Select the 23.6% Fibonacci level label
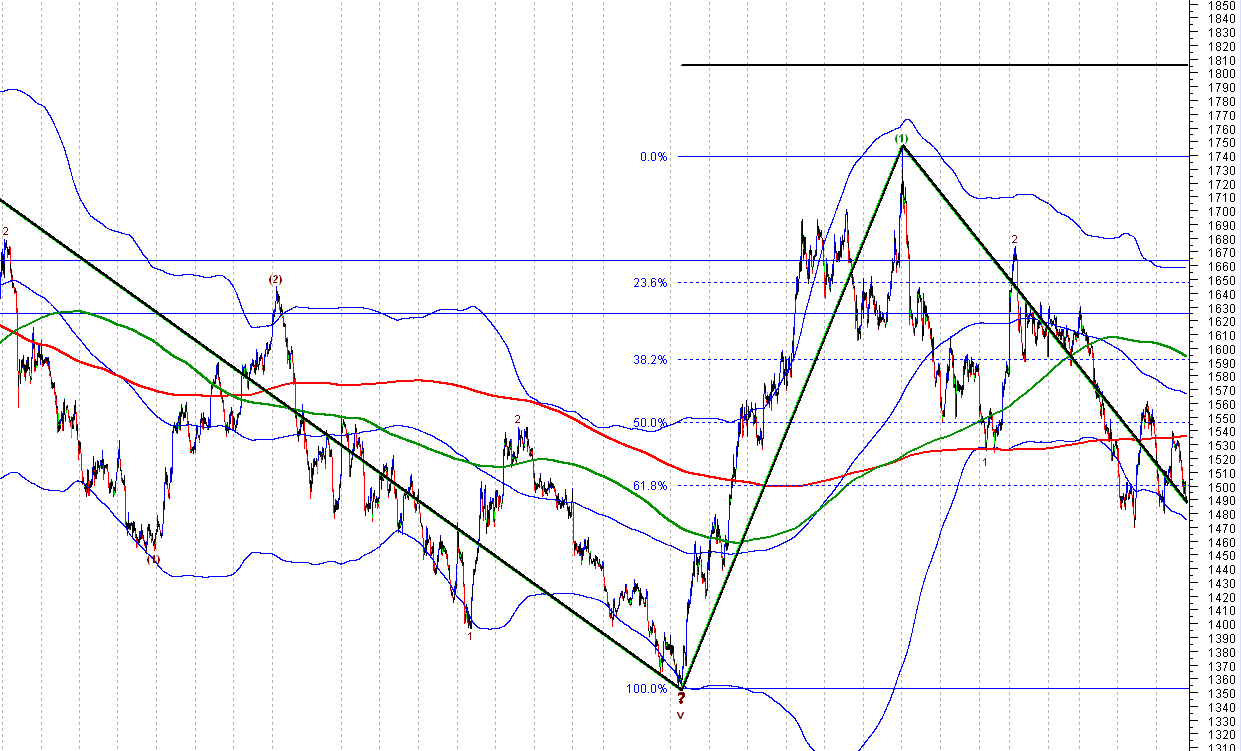 pos(650,283)
